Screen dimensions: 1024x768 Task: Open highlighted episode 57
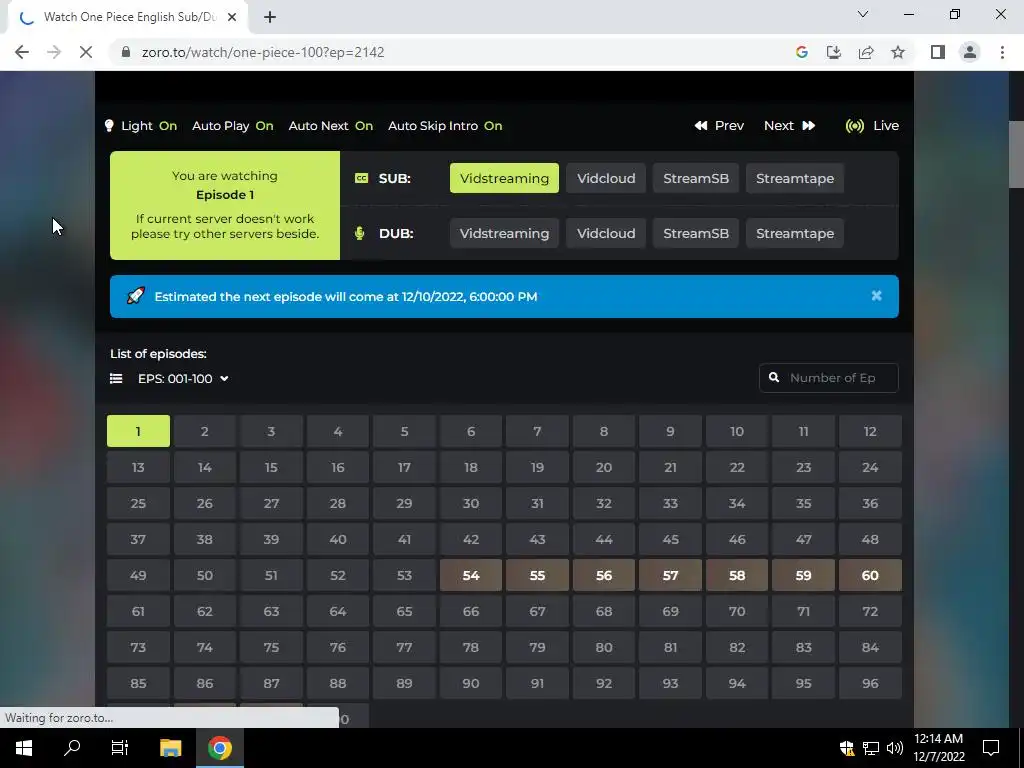(x=671, y=575)
